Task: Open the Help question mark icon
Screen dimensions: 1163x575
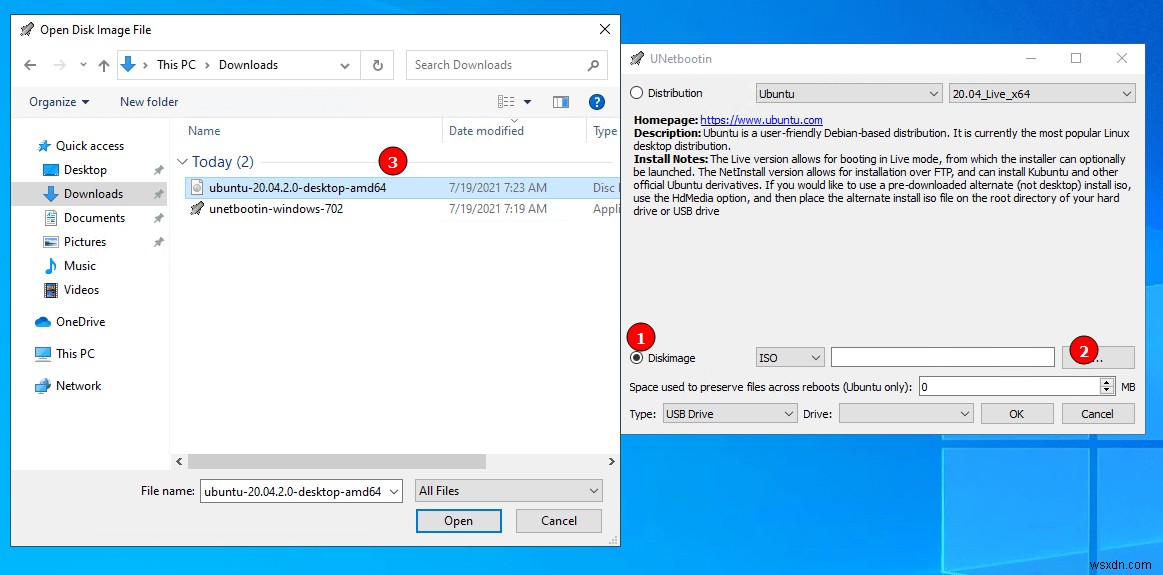Action: pos(596,102)
